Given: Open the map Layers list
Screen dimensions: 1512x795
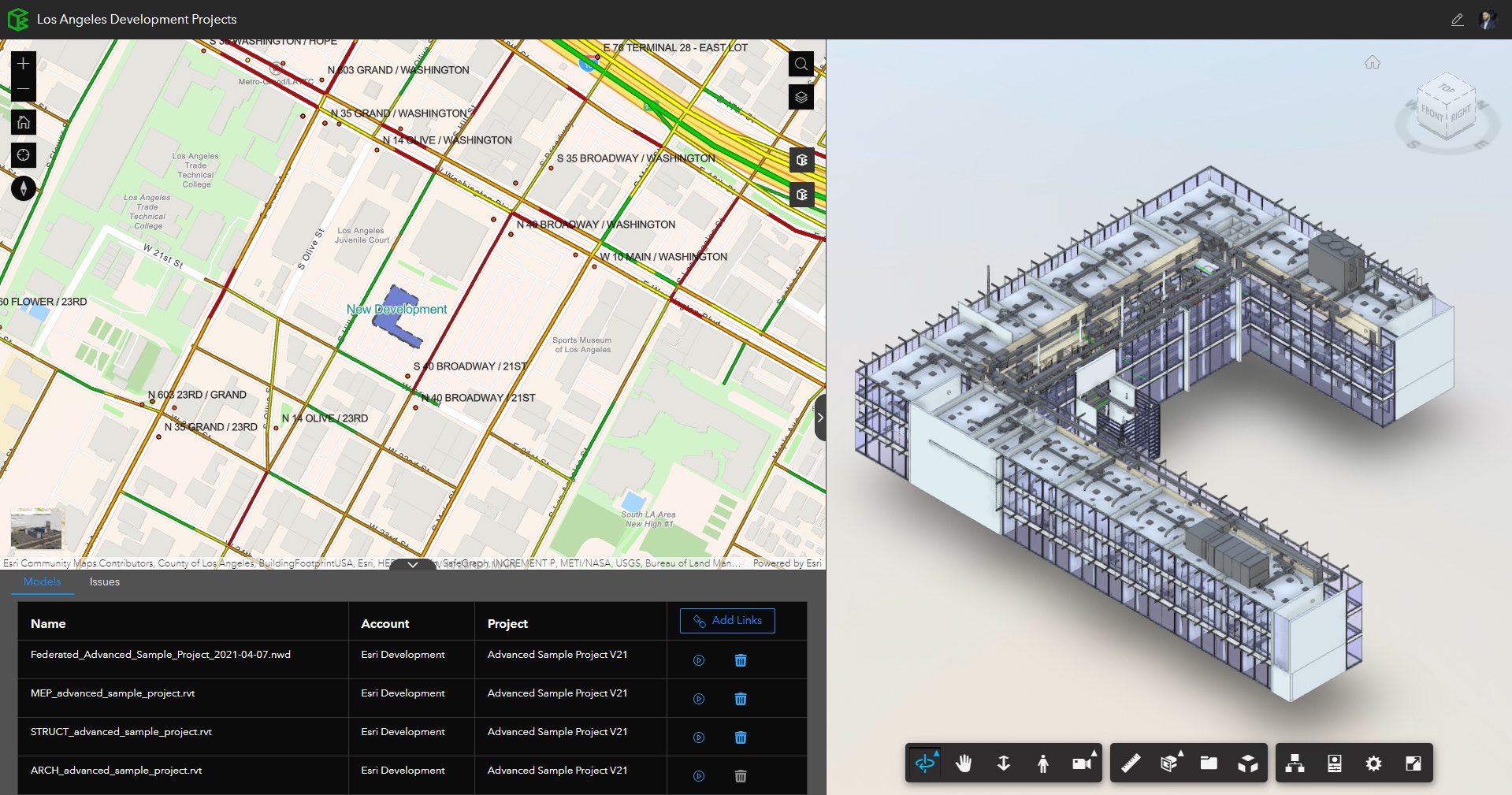Looking at the screenshot, I should 801,97.
